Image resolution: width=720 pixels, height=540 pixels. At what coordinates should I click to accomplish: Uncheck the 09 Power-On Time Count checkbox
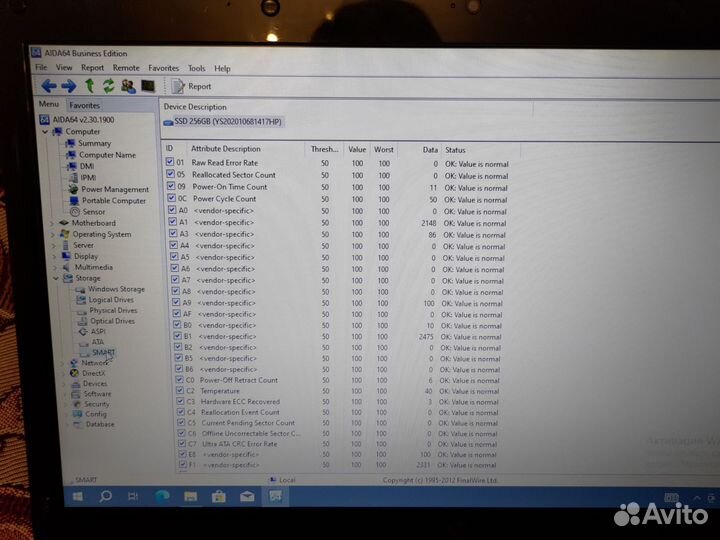click(171, 186)
